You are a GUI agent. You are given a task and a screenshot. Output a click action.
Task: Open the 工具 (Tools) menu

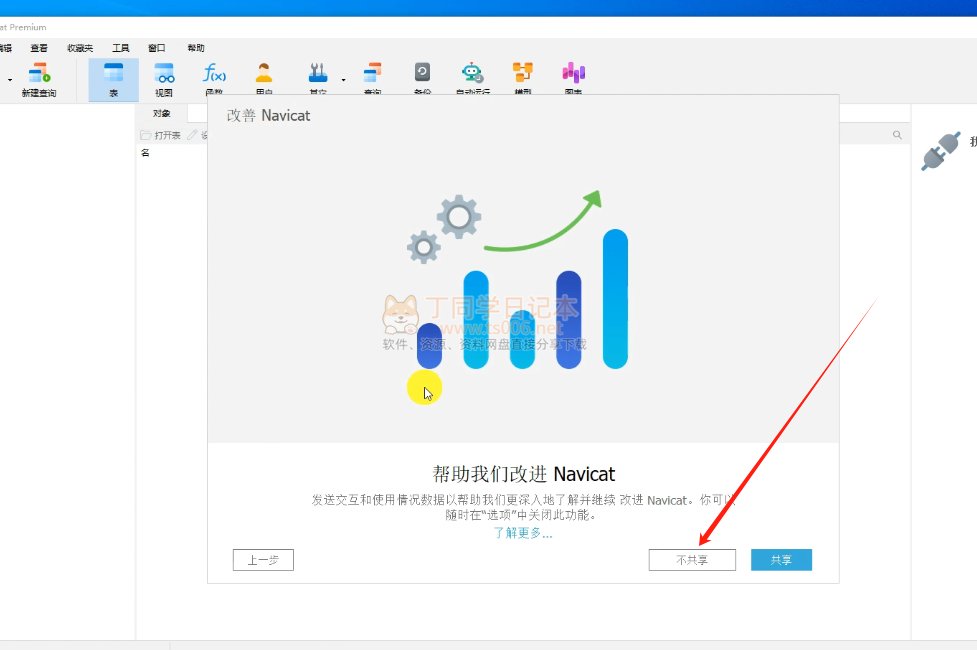(x=120, y=48)
